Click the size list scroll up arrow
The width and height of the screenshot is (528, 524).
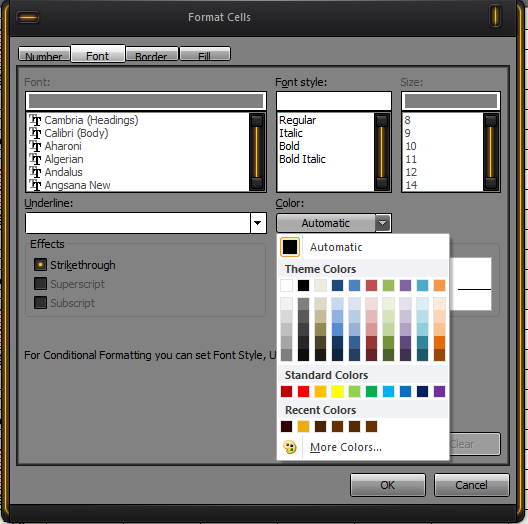pos(491,121)
